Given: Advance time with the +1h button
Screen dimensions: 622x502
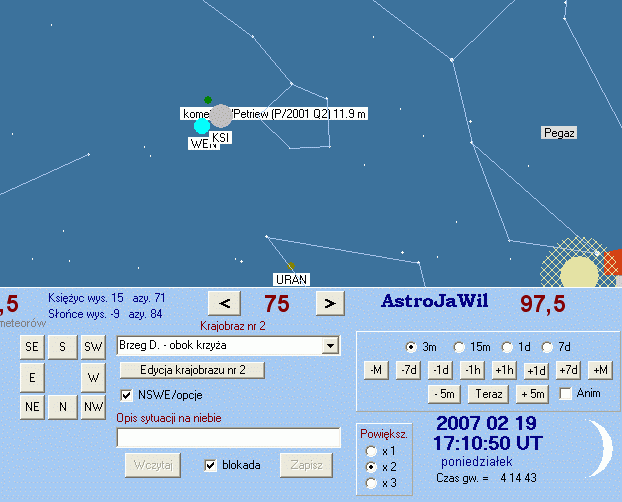Looking at the screenshot, I should click(503, 370).
